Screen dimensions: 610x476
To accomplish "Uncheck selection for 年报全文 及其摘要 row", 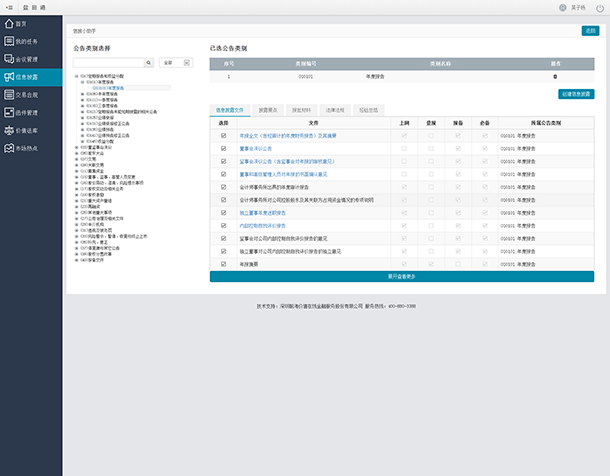I will tap(223, 136).
